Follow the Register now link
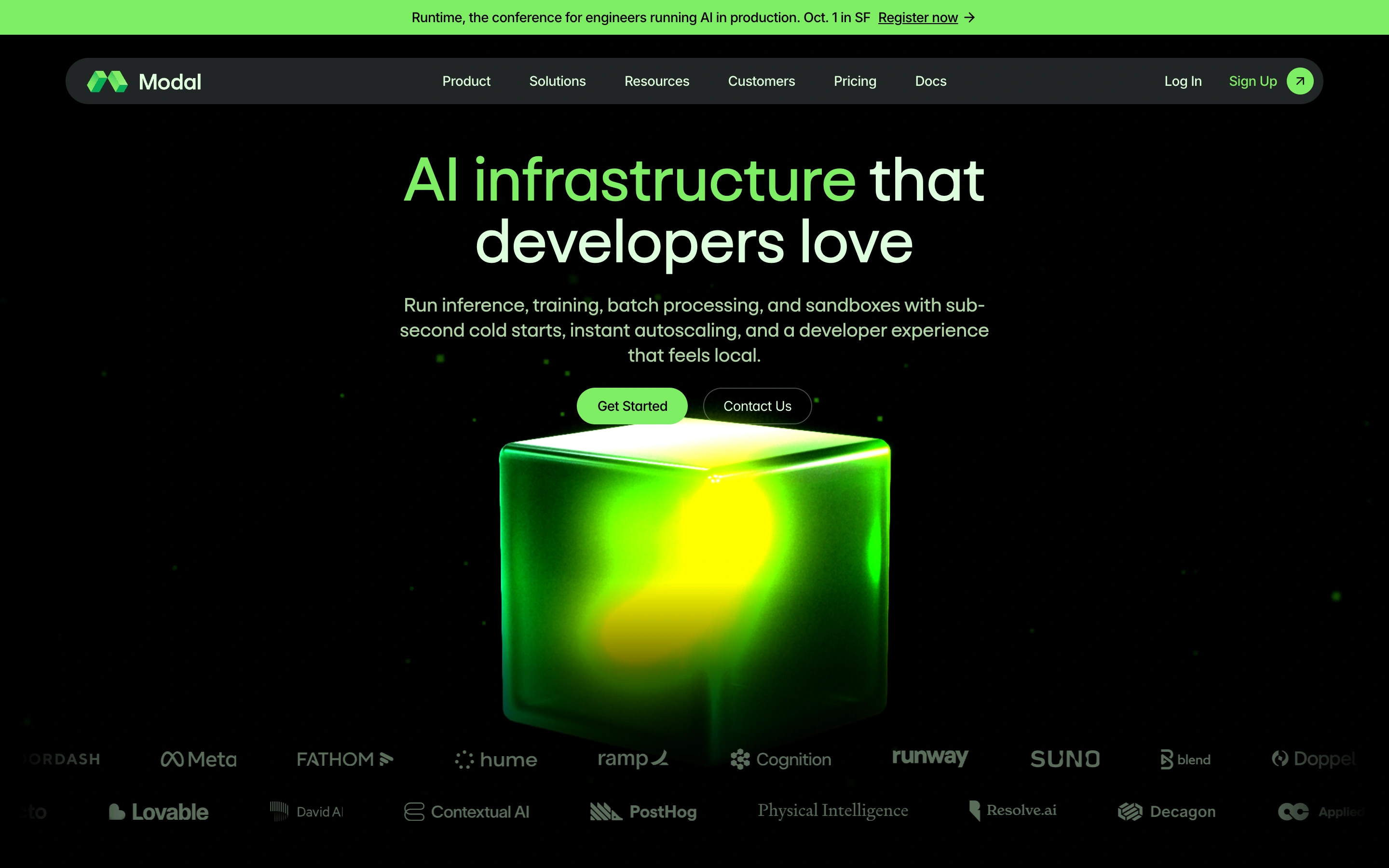1389x868 pixels. 918,18
